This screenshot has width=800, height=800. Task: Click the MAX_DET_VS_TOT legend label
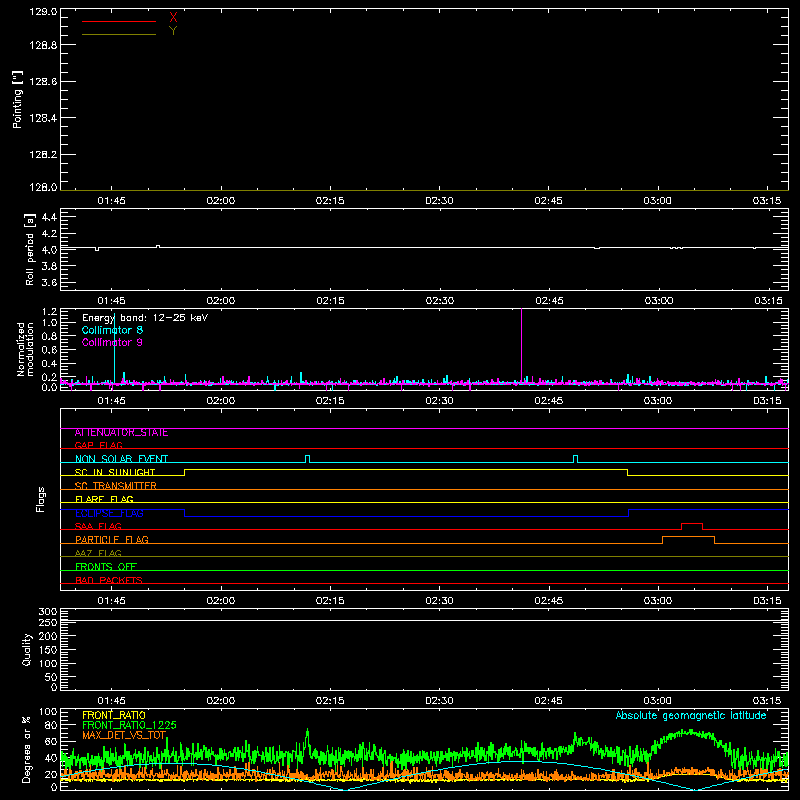(124, 735)
